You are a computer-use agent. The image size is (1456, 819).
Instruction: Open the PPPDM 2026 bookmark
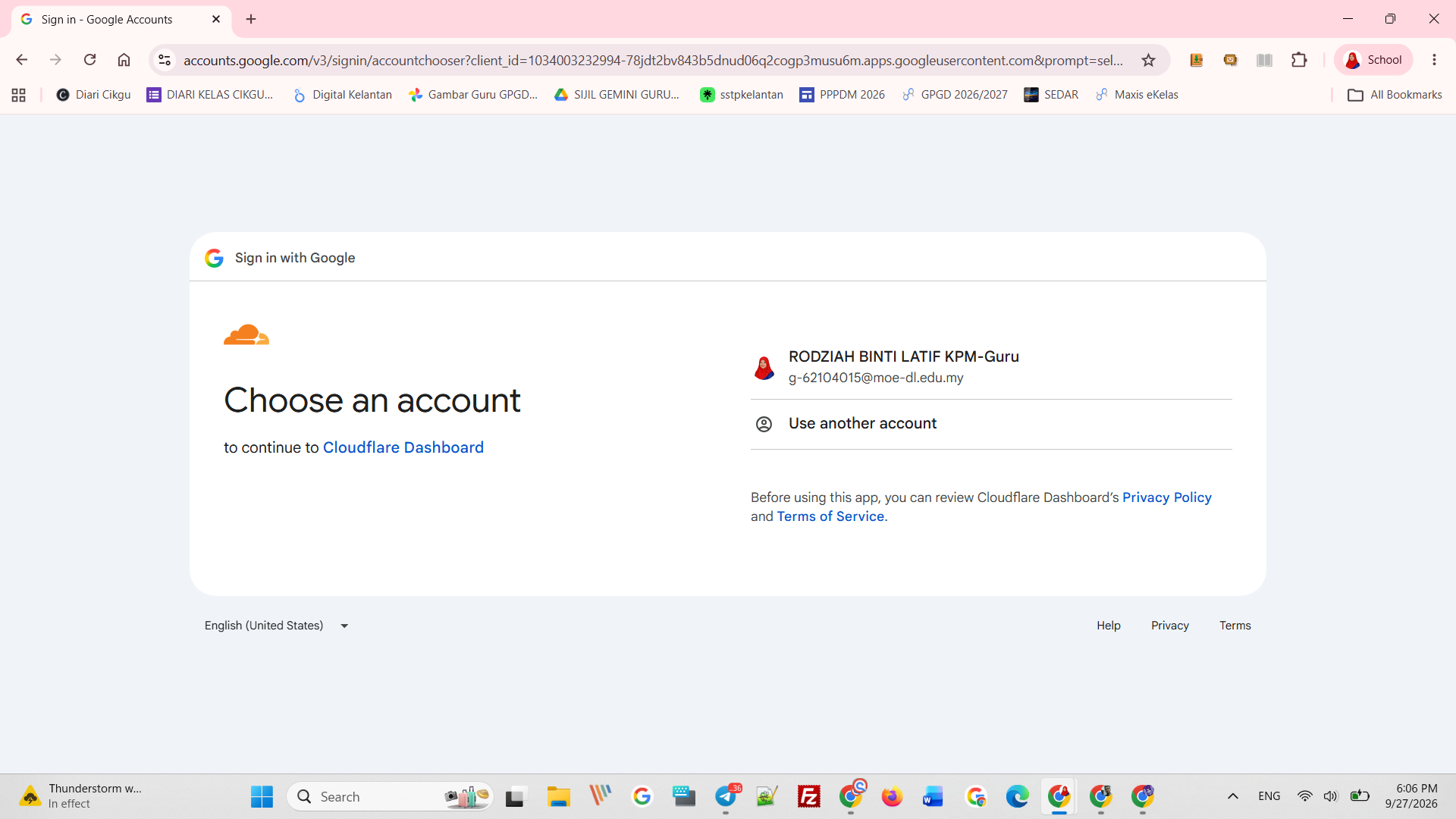843,95
